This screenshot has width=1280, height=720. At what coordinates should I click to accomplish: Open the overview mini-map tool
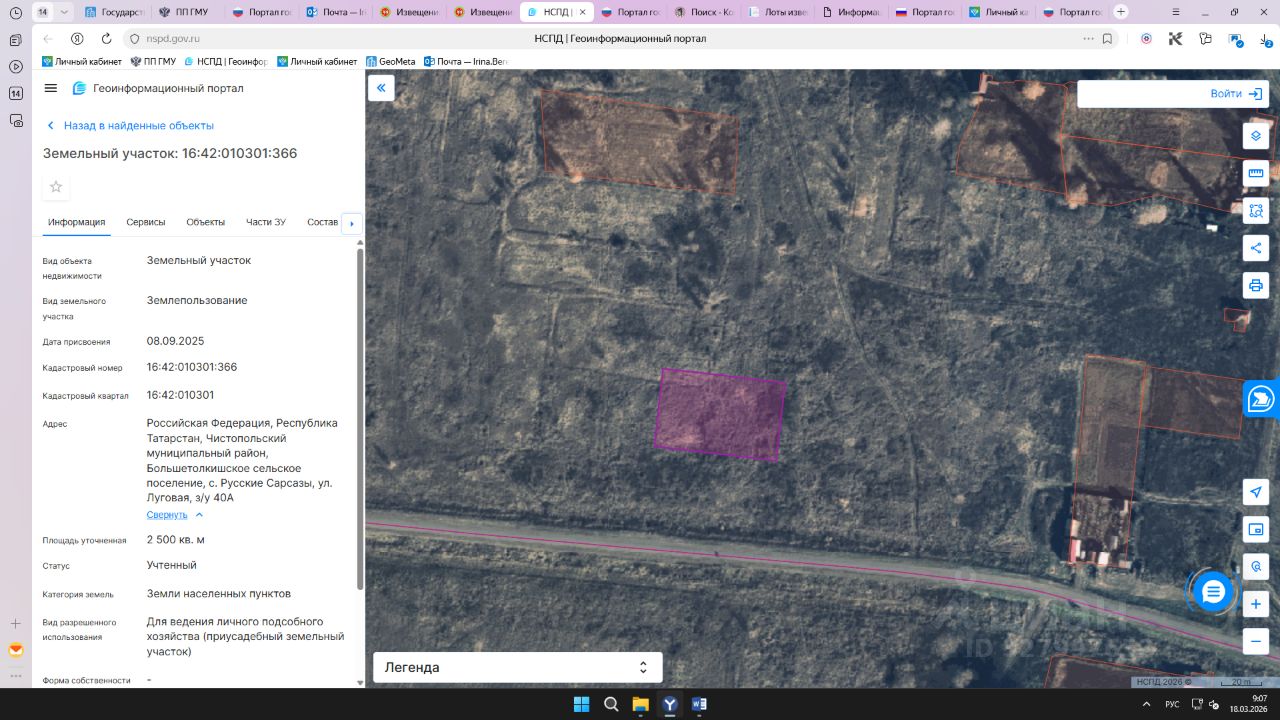click(1256, 529)
